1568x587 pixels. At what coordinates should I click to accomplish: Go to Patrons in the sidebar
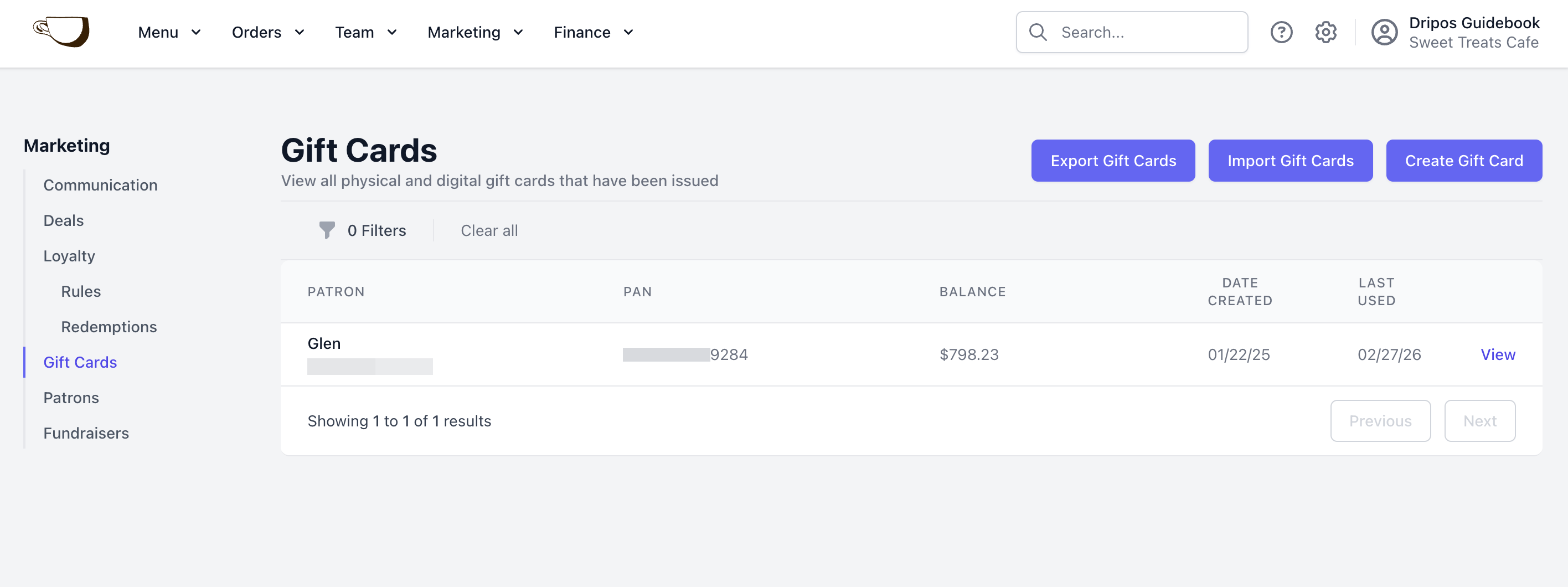tap(71, 398)
